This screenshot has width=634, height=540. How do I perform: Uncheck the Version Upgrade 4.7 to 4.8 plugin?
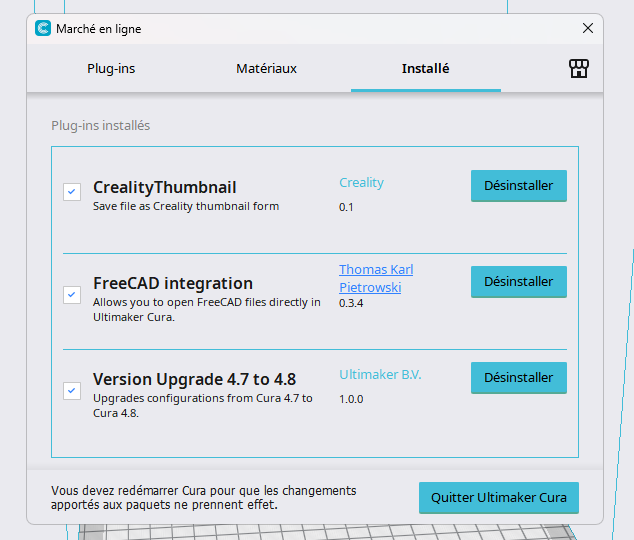point(72,391)
